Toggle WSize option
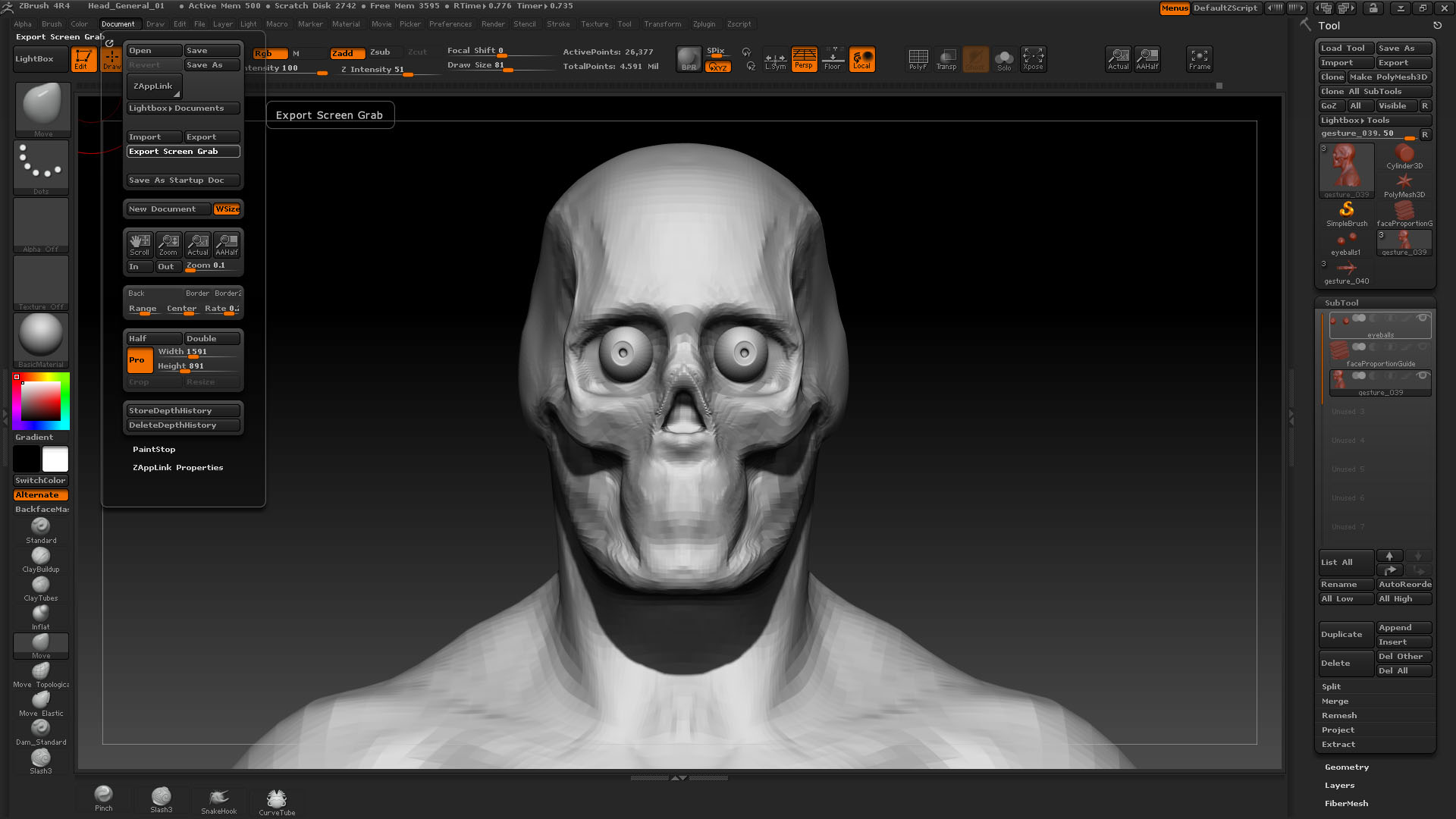 (x=227, y=209)
